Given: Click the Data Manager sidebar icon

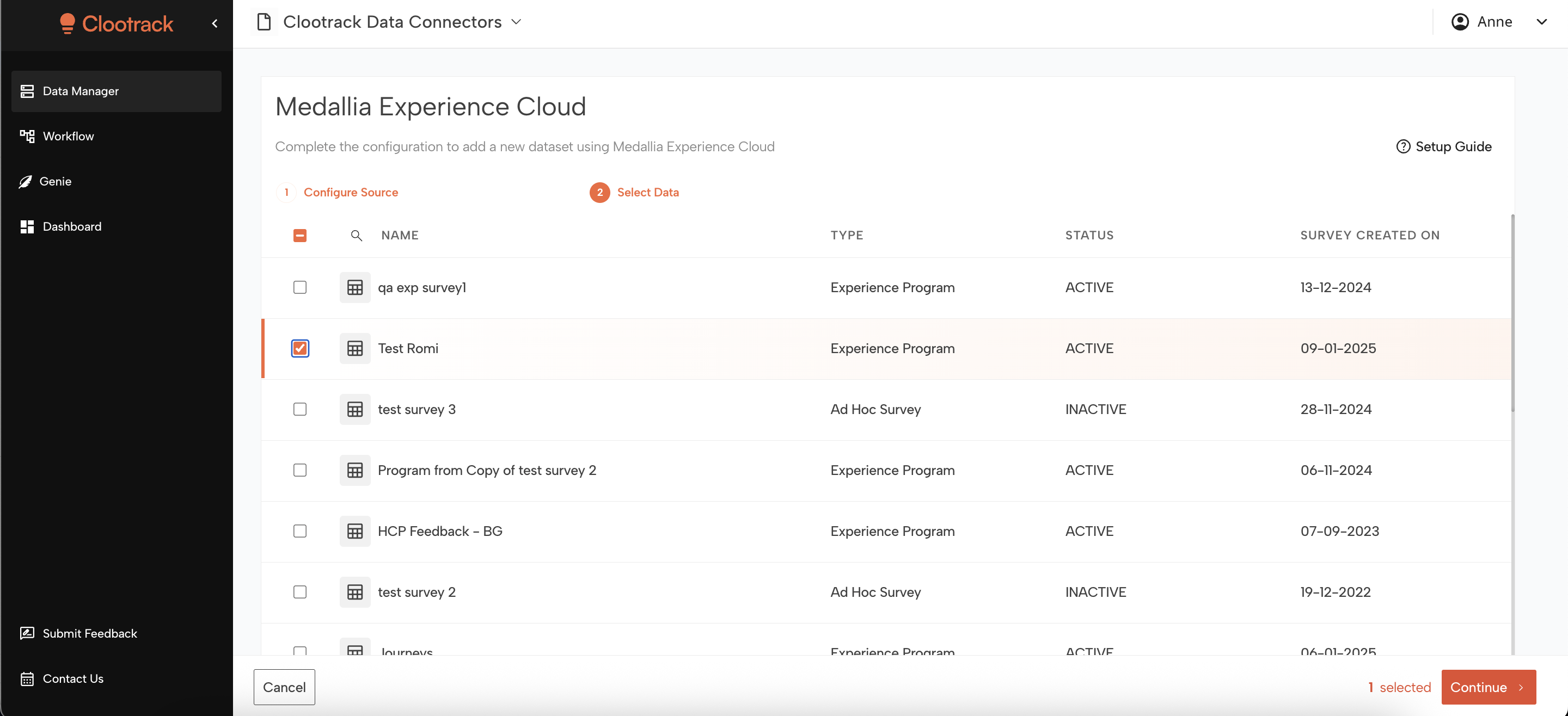Looking at the screenshot, I should pyautogui.click(x=27, y=91).
